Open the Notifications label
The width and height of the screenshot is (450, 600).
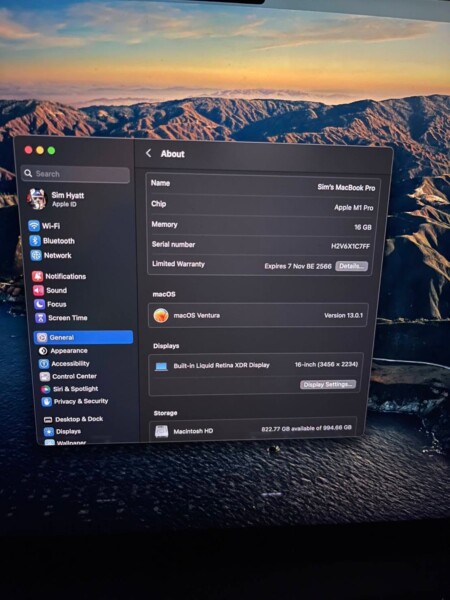coord(66,276)
